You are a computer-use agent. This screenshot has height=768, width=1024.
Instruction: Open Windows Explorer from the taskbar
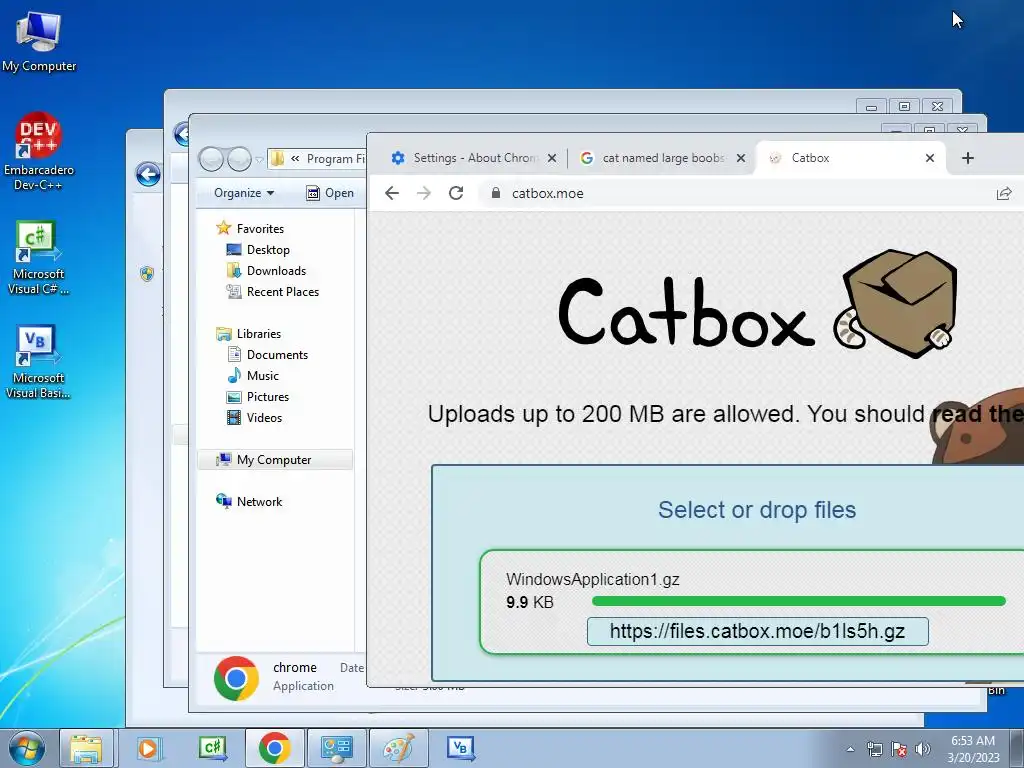[x=86, y=748]
